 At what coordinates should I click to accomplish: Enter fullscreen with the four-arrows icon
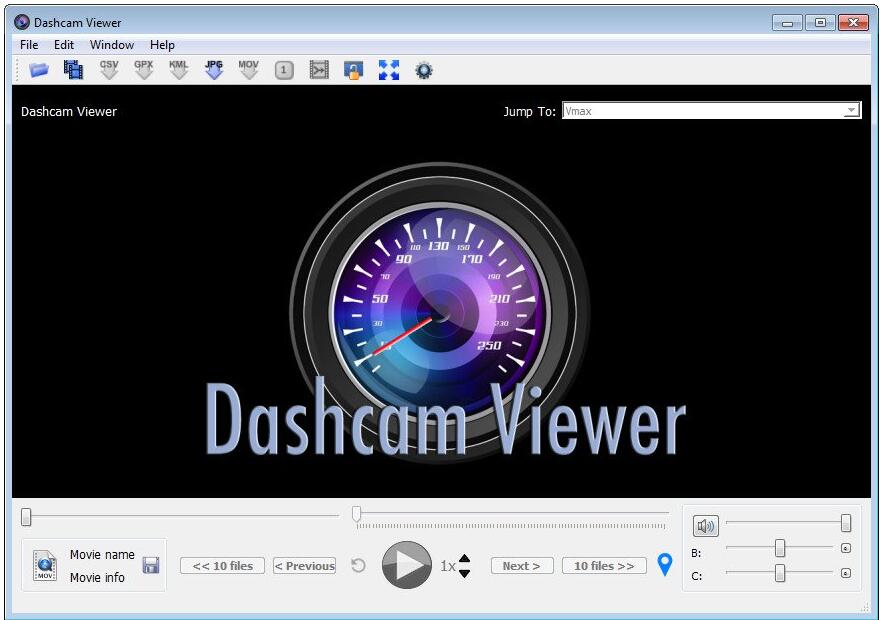coord(389,70)
